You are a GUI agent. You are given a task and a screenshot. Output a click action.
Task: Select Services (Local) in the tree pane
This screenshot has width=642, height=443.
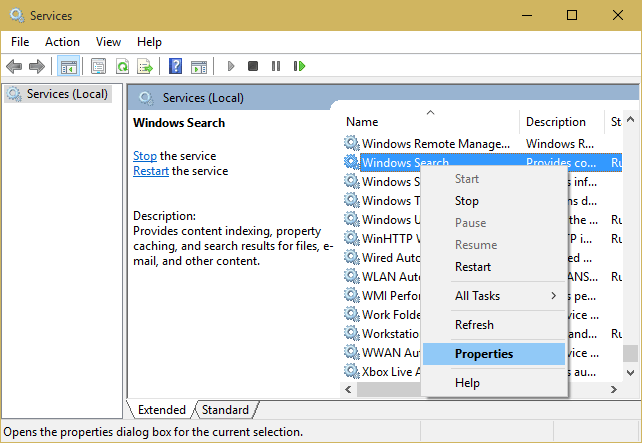click(58, 94)
